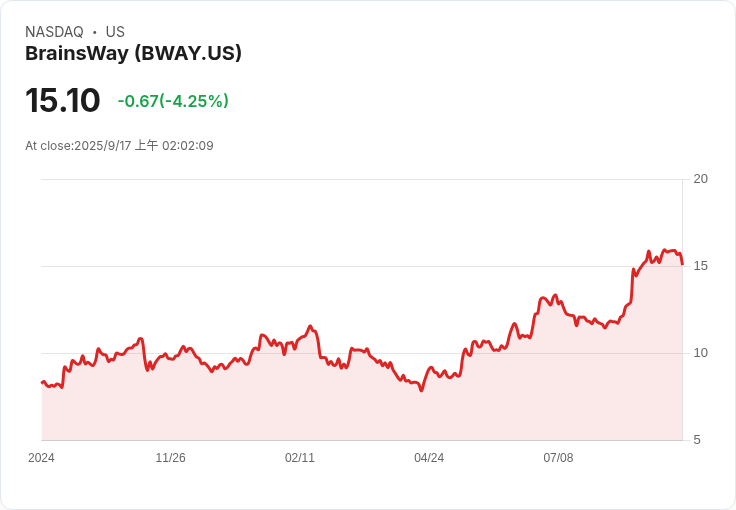This screenshot has height=510, width=736.
Task: Click the BrainsWay (BWAY.US) stock title
Action: [133, 53]
